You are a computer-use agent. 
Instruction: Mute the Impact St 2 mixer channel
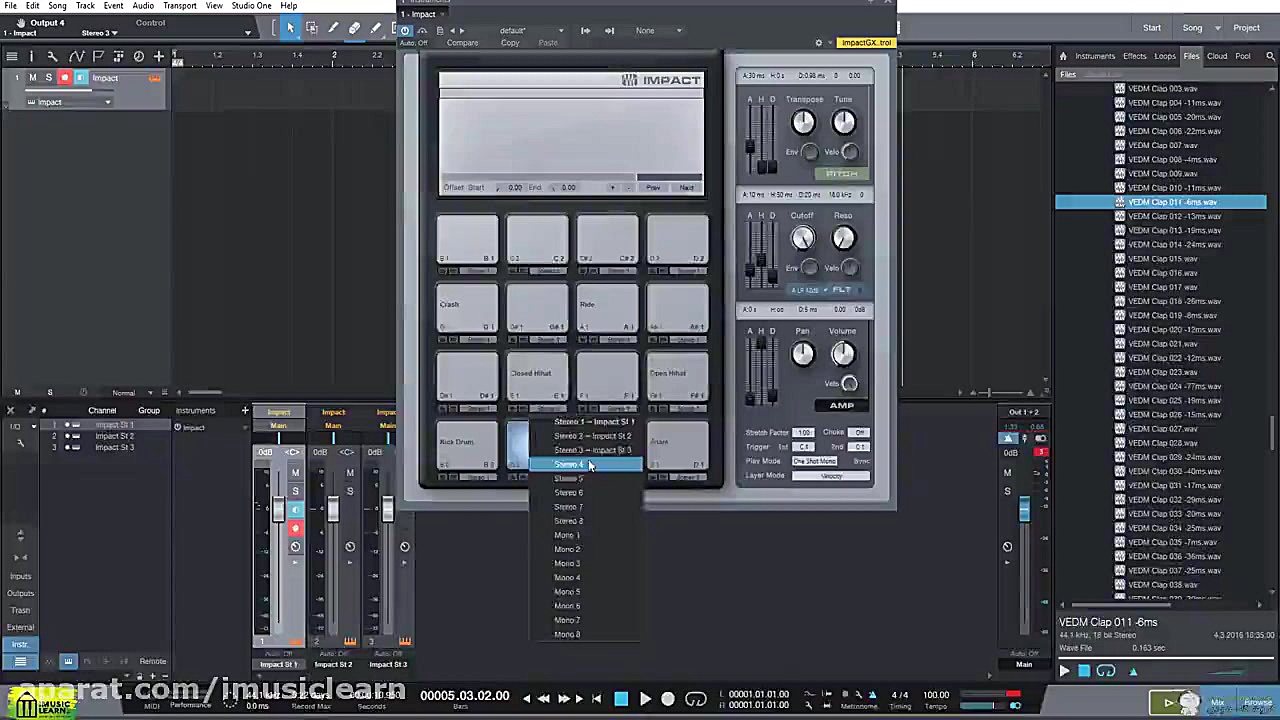pos(350,473)
